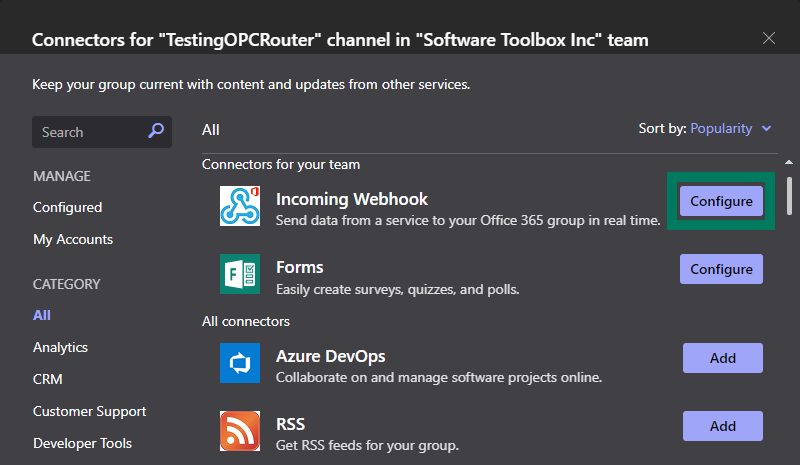
Task: Click the Azure DevOps connector icon
Action: tap(240, 363)
